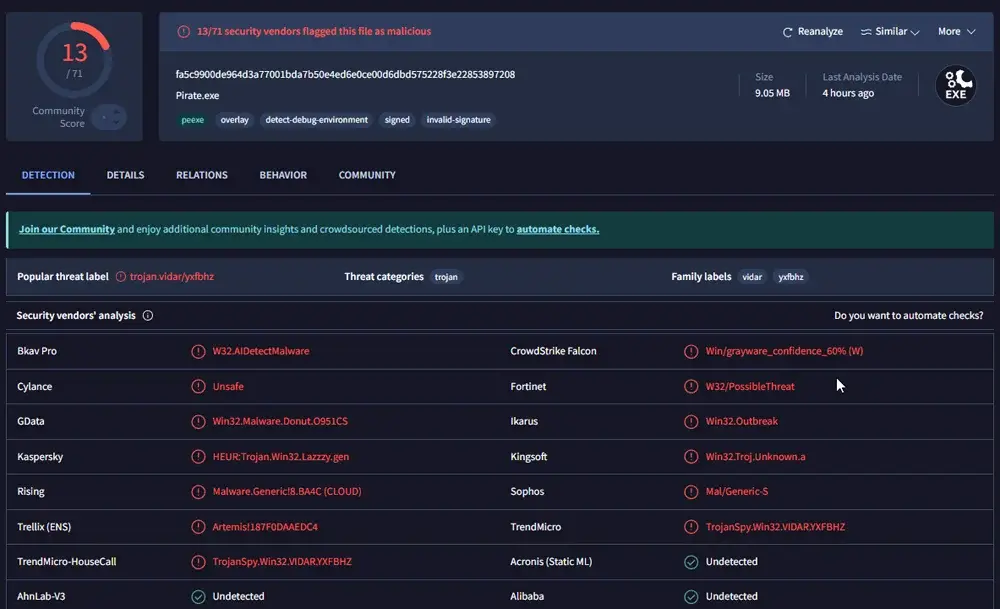Click the Similar files icon

865,32
